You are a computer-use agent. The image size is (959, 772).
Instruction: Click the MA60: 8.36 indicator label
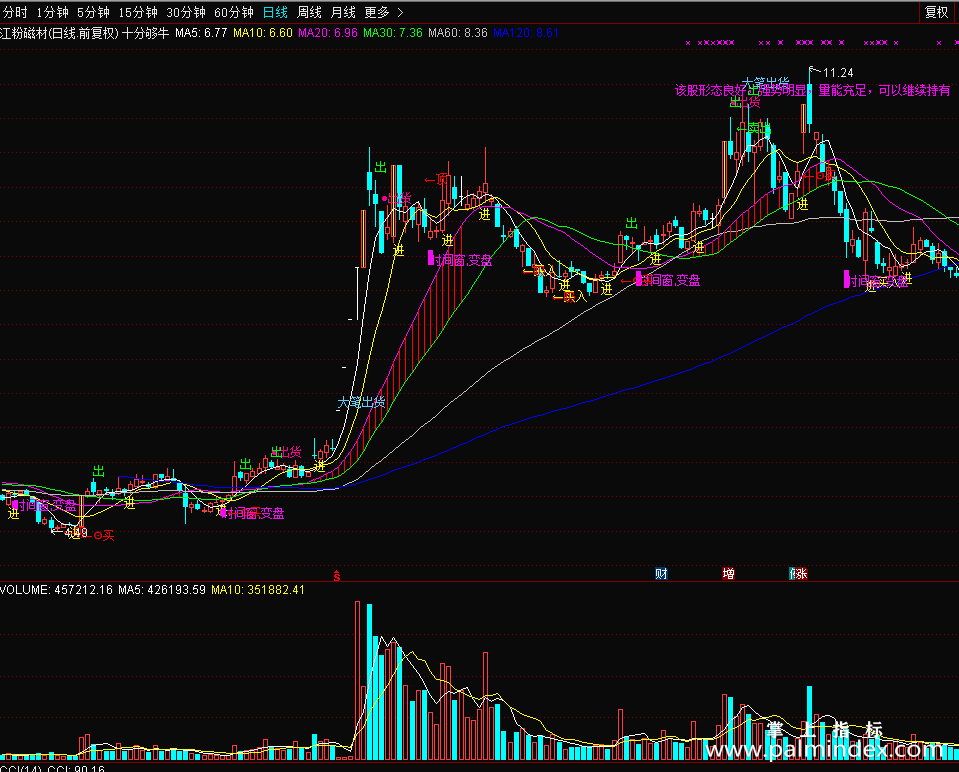click(x=457, y=33)
